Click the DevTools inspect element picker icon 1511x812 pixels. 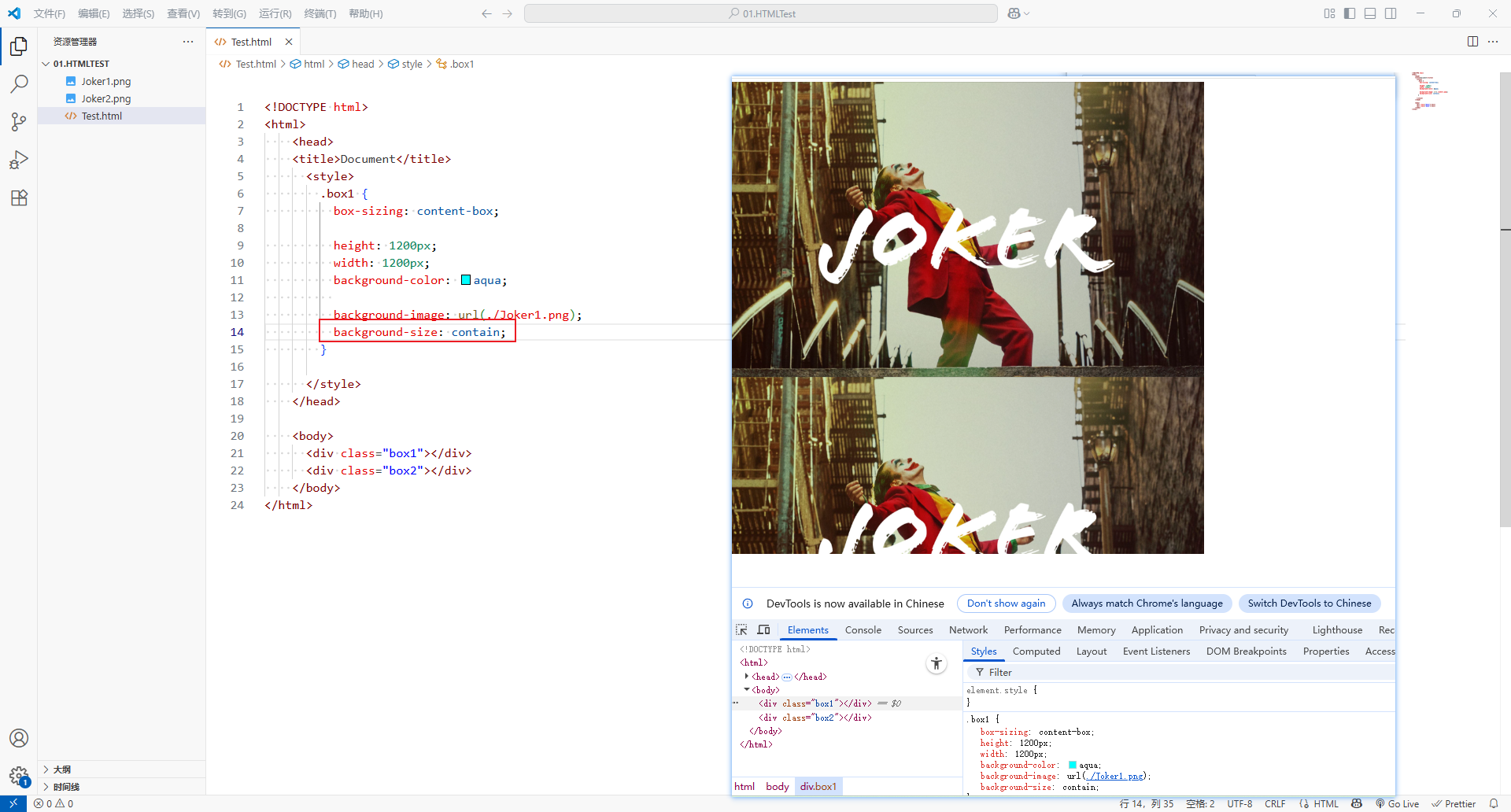point(741,629)
